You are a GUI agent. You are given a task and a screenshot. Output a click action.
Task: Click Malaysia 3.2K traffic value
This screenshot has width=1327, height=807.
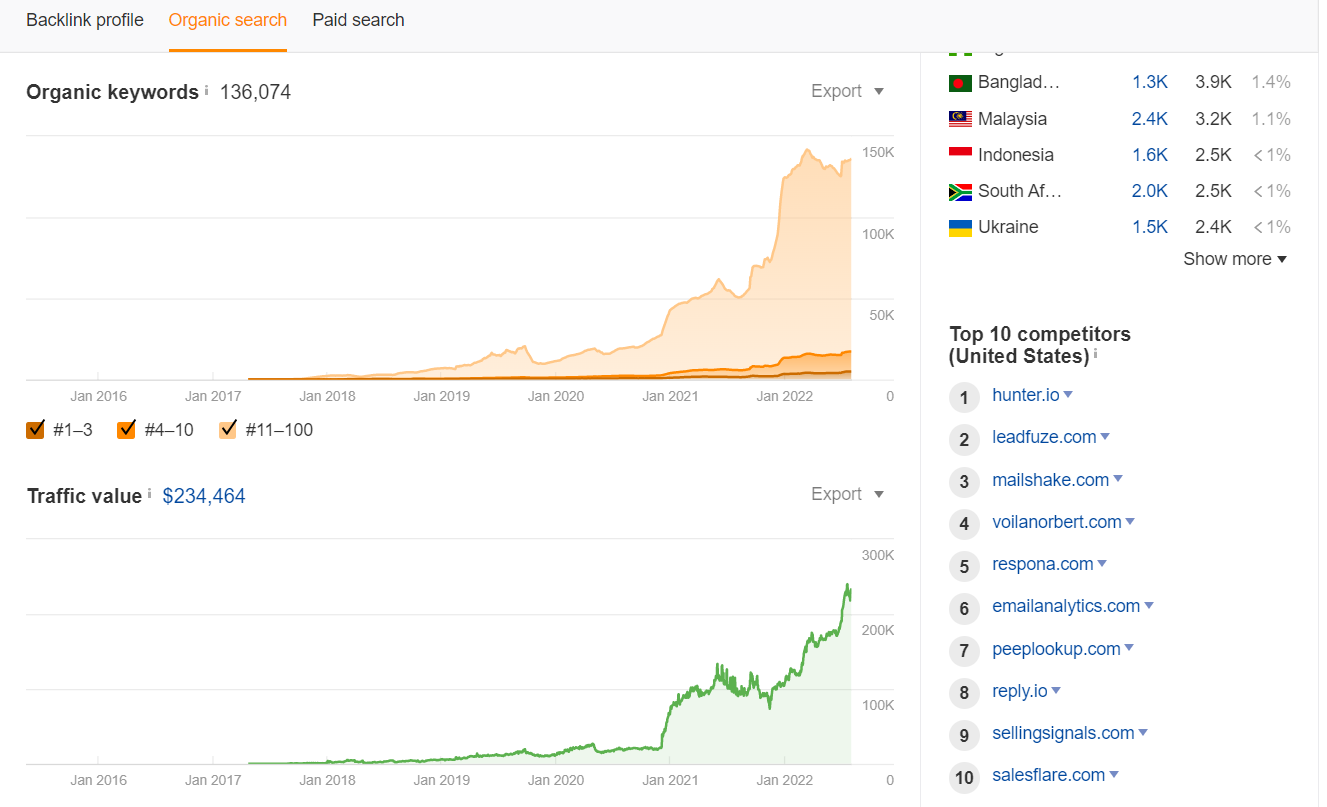point(1213,119)
